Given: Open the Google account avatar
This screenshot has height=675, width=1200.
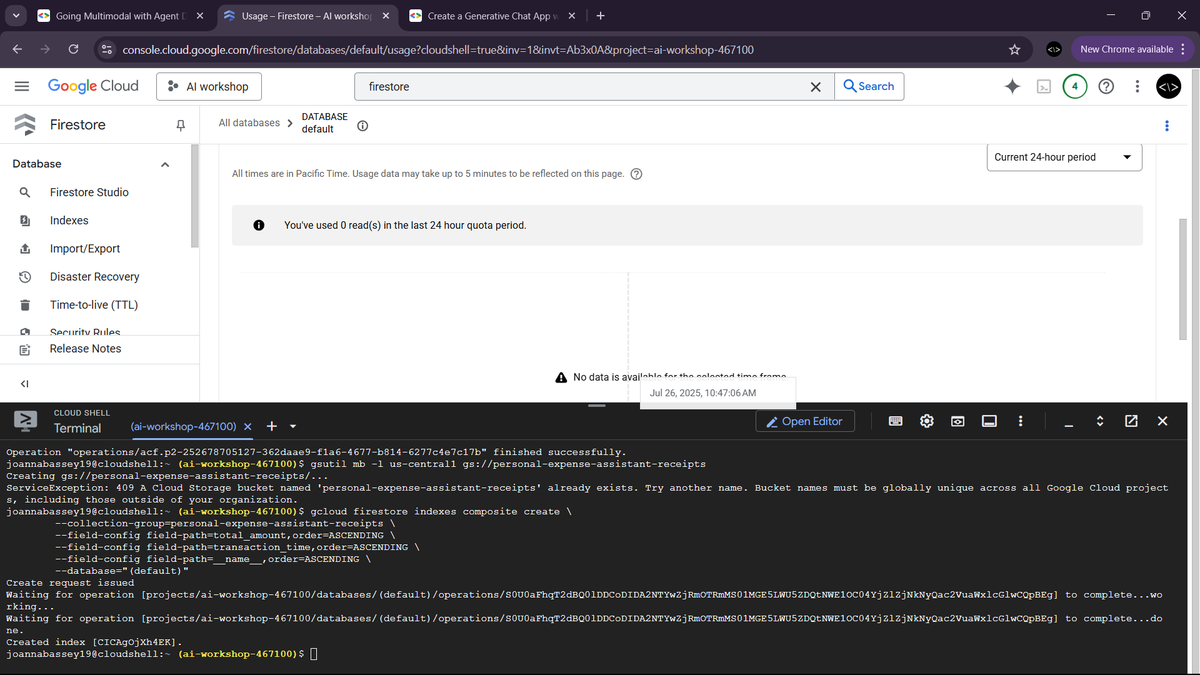Looking at the screenshot, I should tap(1168, 86).
